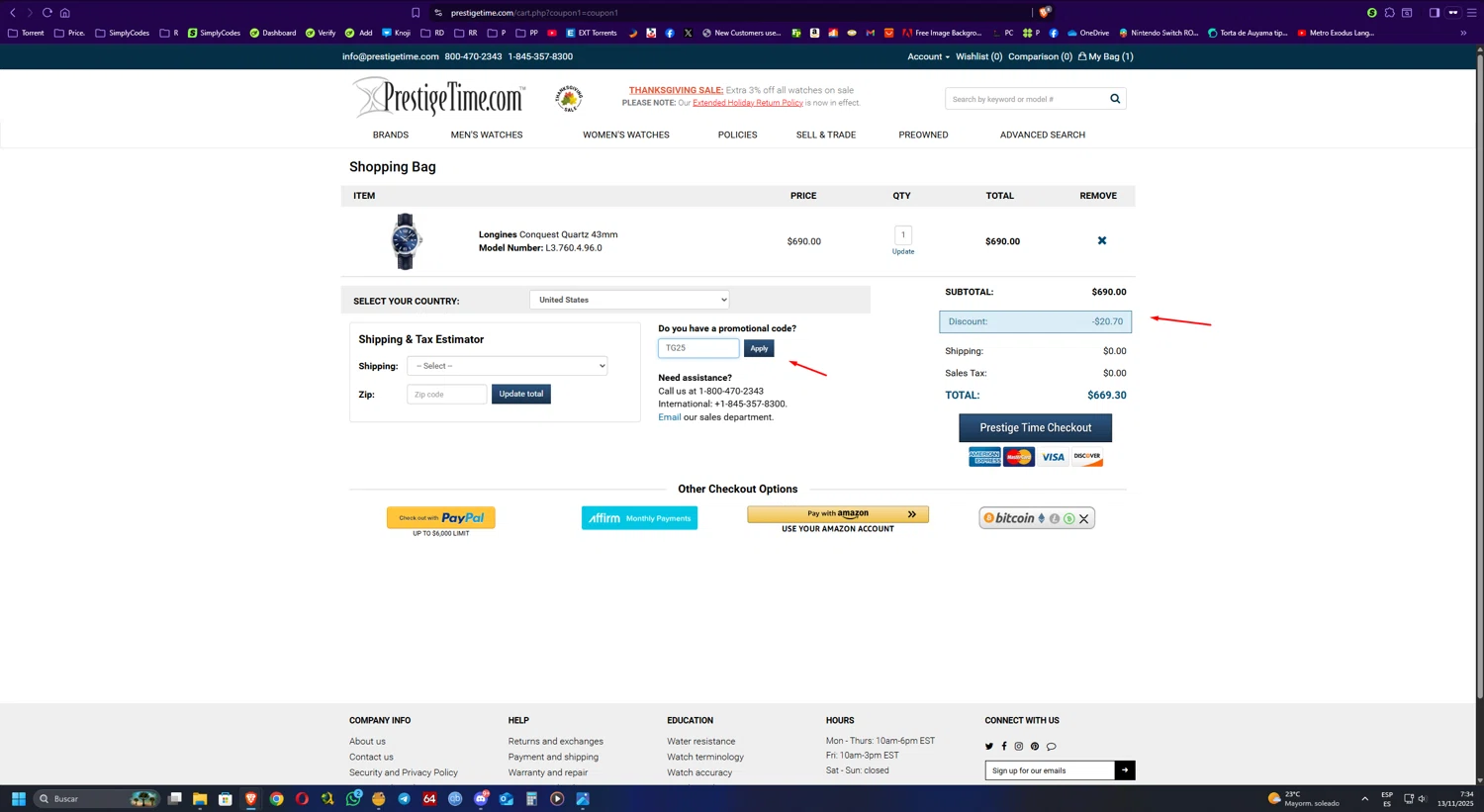Submit email signup arrow button
The image size is (1484, 812).
1125,770
